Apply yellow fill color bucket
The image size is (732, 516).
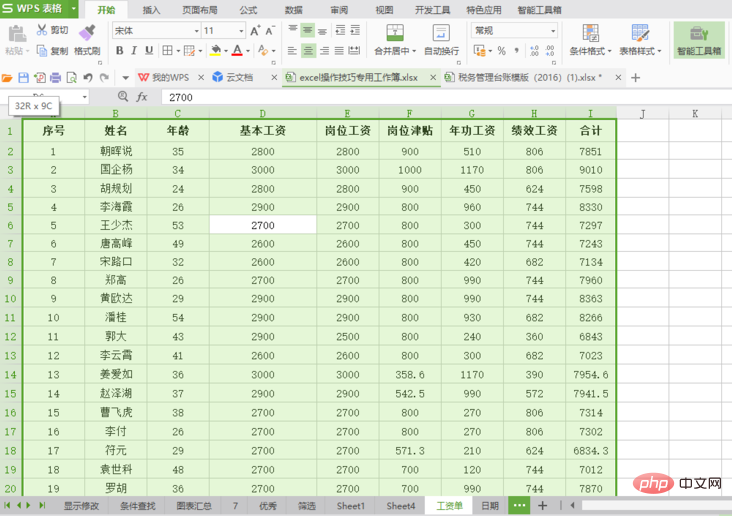click(216, 50)
